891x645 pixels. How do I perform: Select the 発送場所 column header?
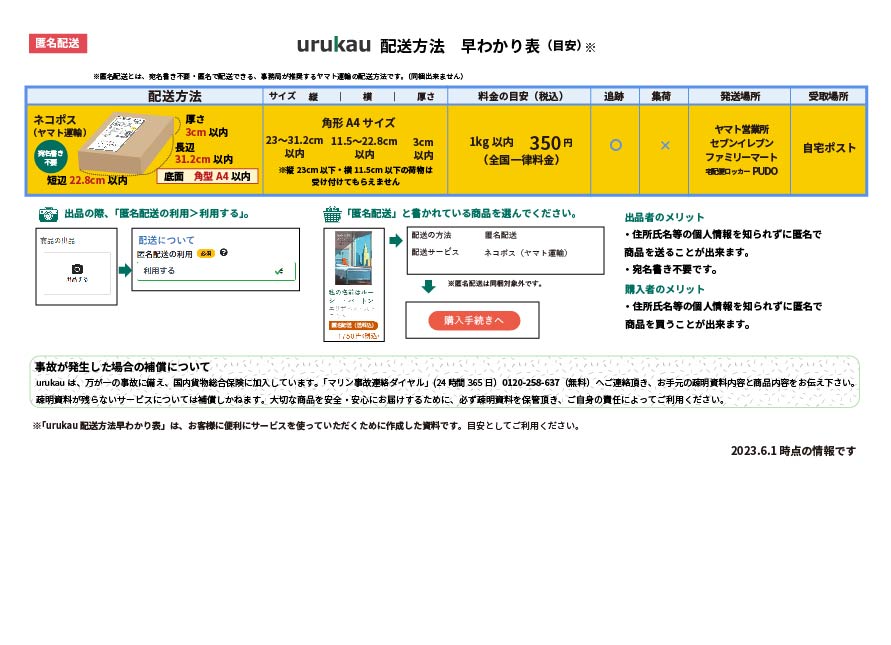(x=739, y=96)
